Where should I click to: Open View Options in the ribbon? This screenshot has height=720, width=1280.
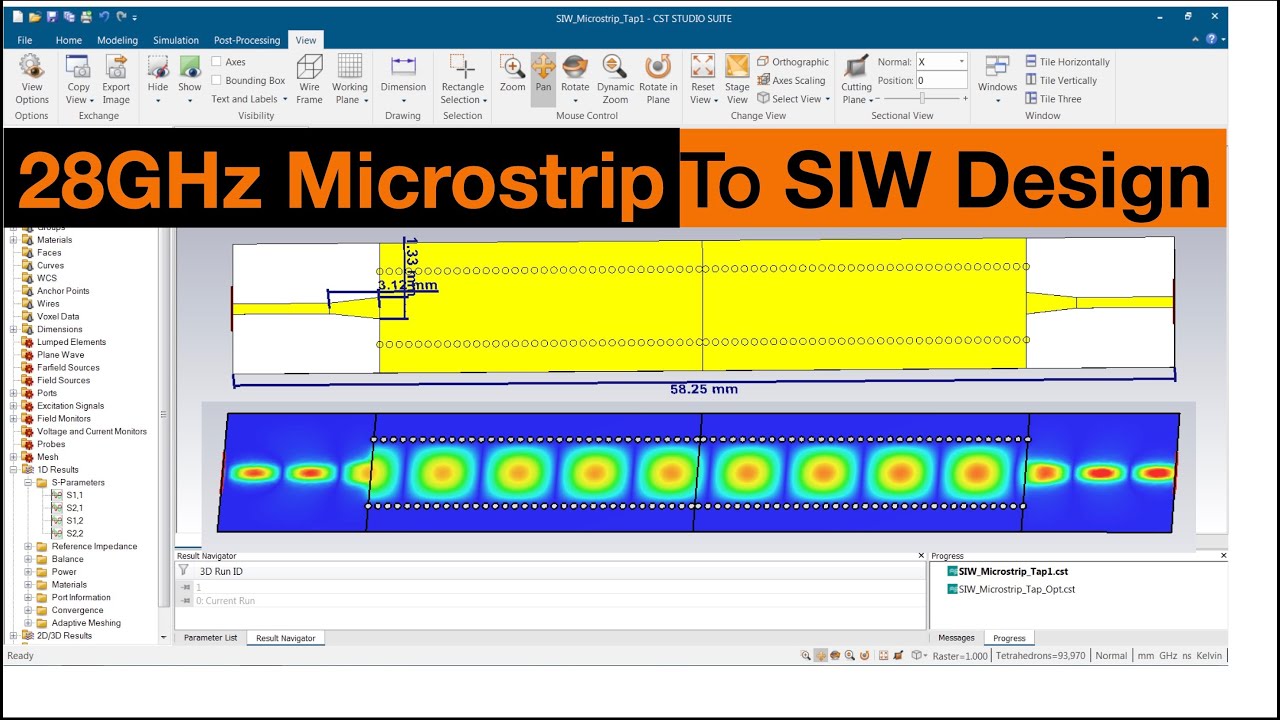[x=32, y=79]
